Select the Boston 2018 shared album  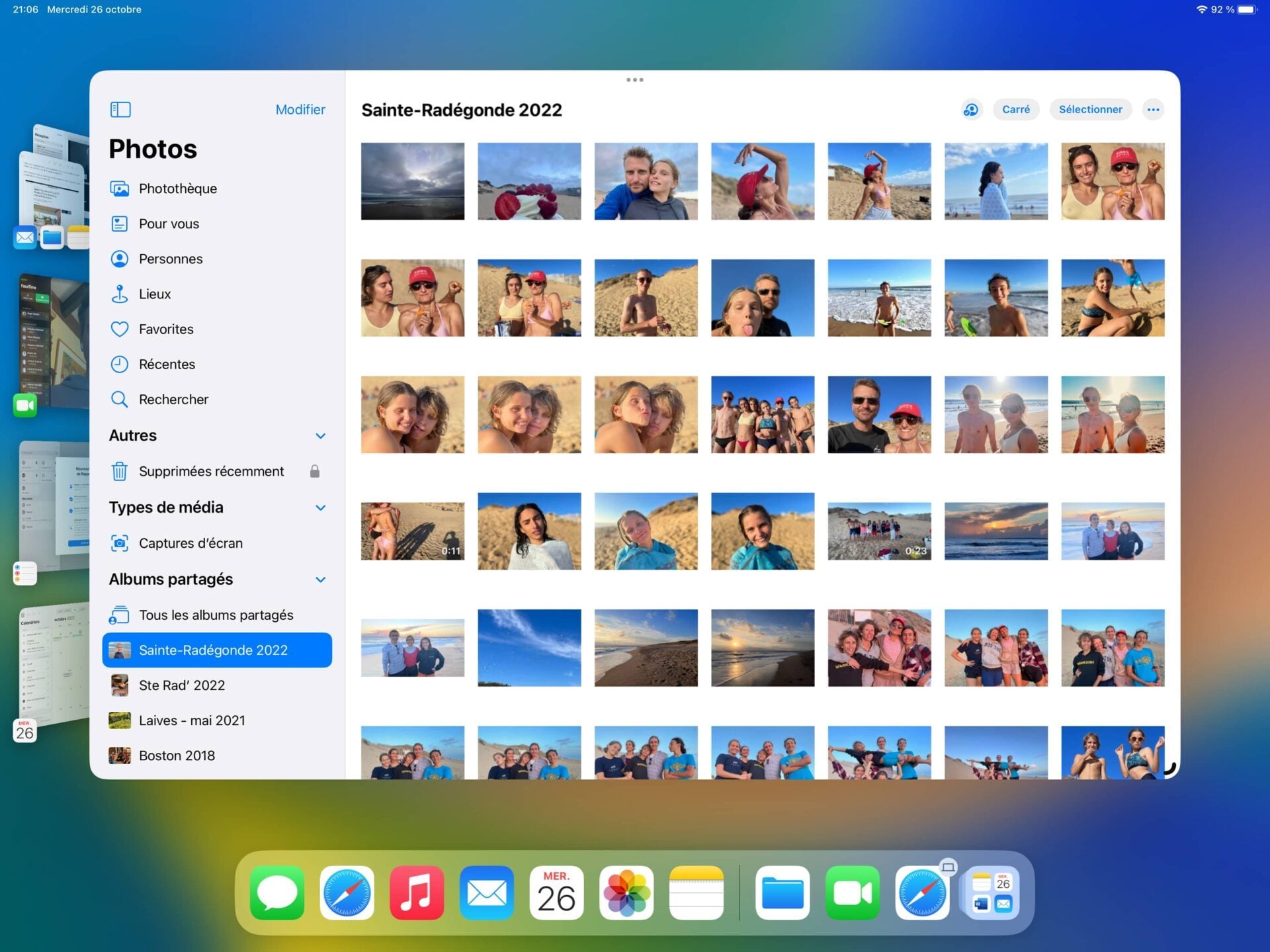176,756
